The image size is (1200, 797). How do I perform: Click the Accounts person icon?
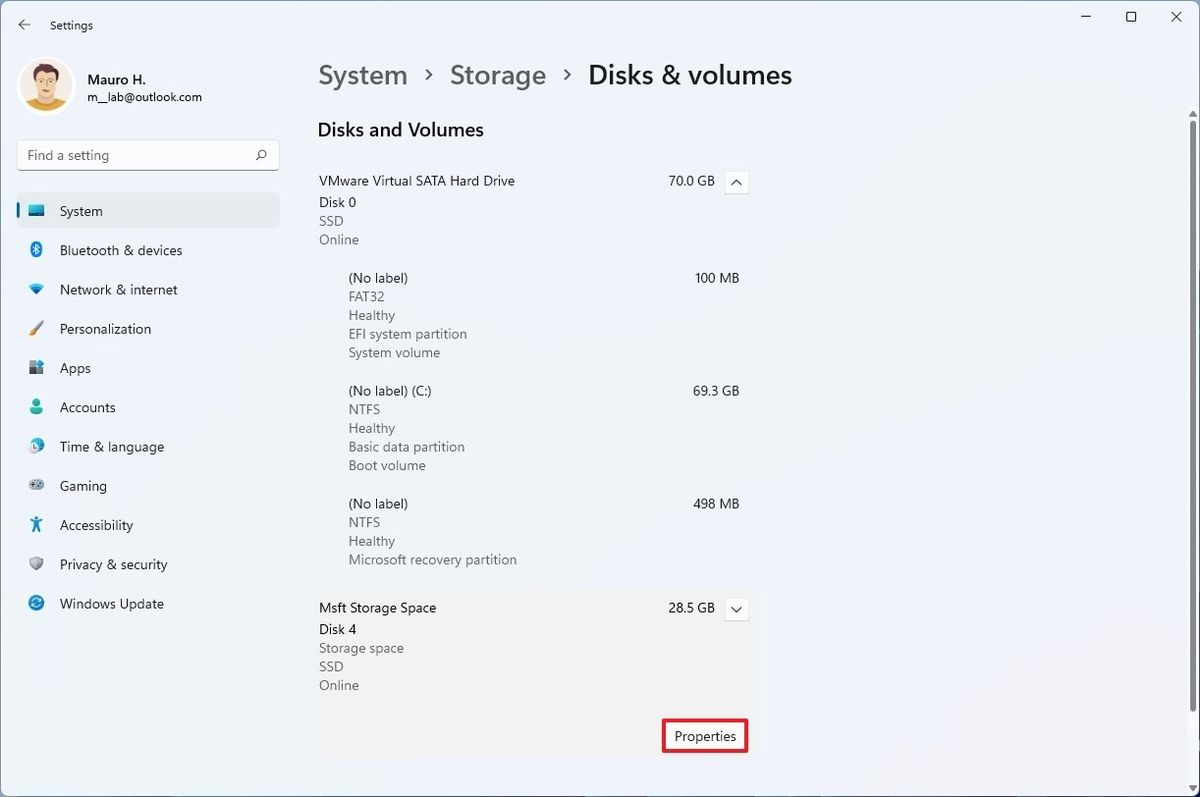37,407
